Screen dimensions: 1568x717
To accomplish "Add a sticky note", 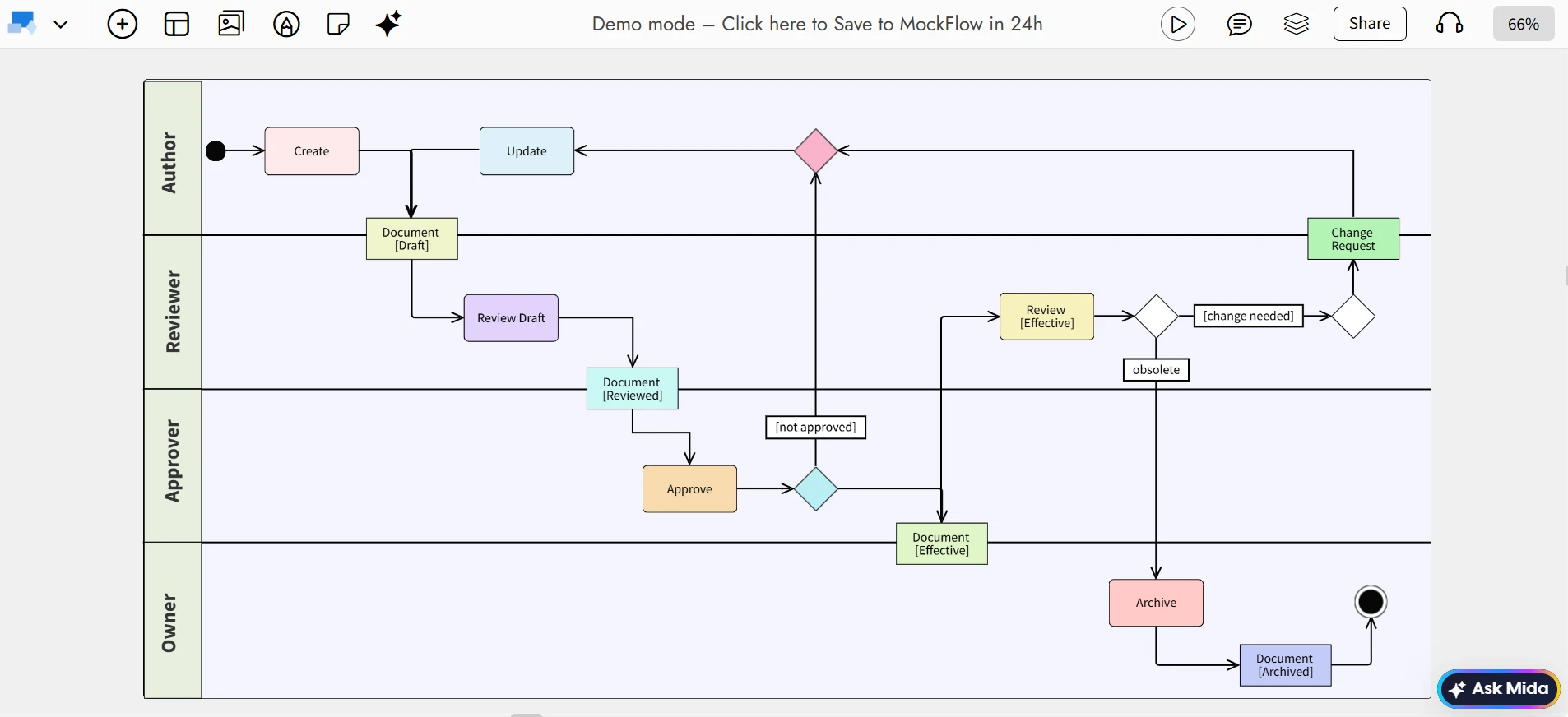I will 338,24.
